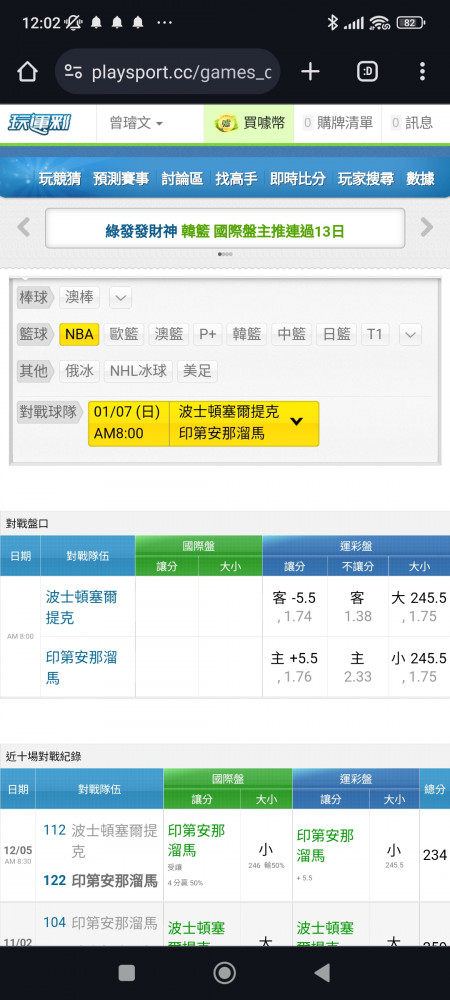
Task: Open the 曾璿文 user dropdown
Action: coord(136,123)
